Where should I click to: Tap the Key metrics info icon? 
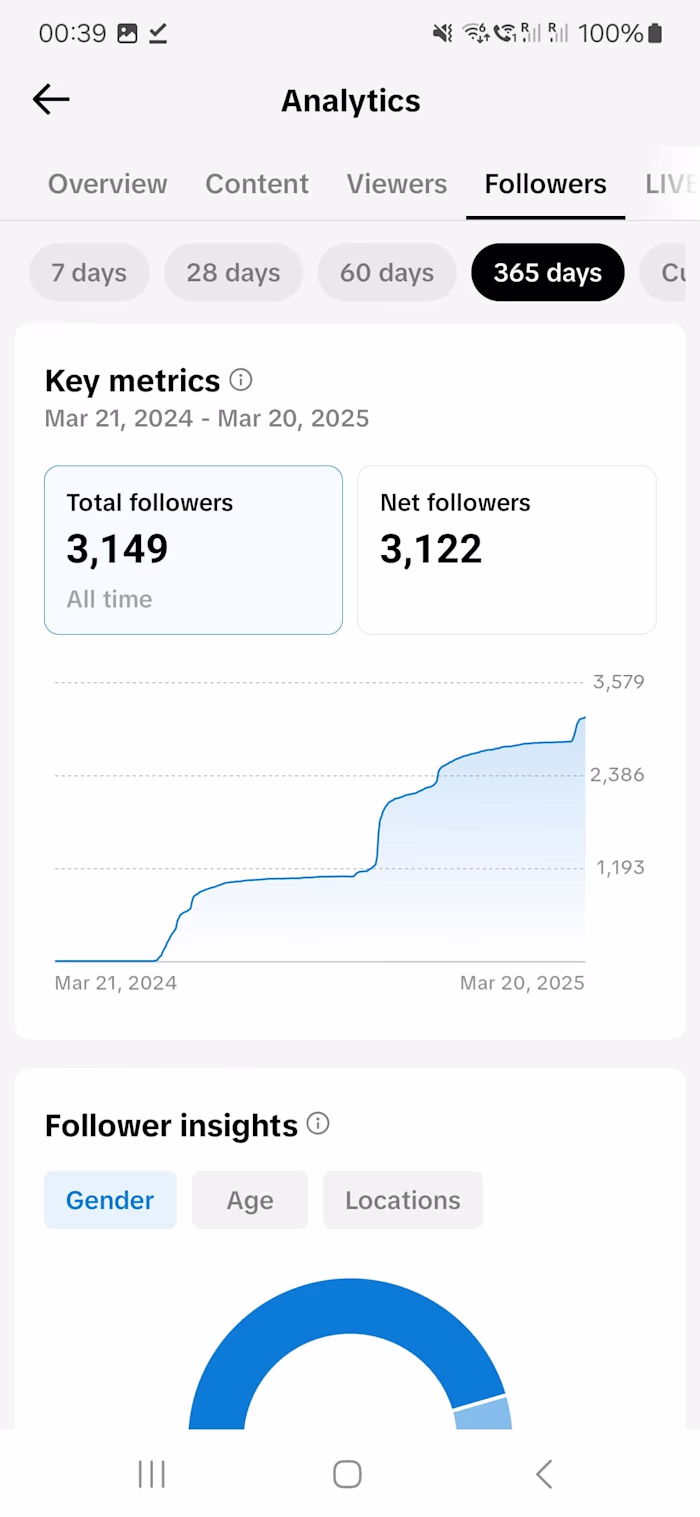[241, 380]
